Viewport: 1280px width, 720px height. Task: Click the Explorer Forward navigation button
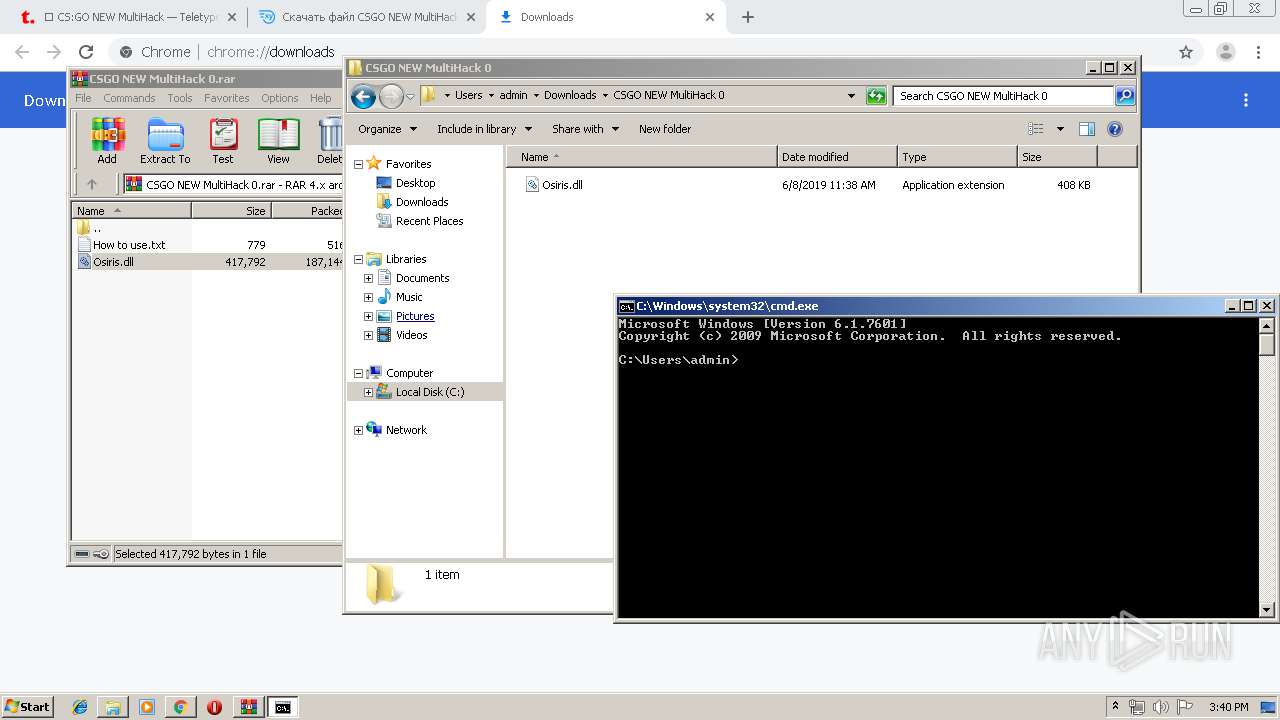[391, 96]
